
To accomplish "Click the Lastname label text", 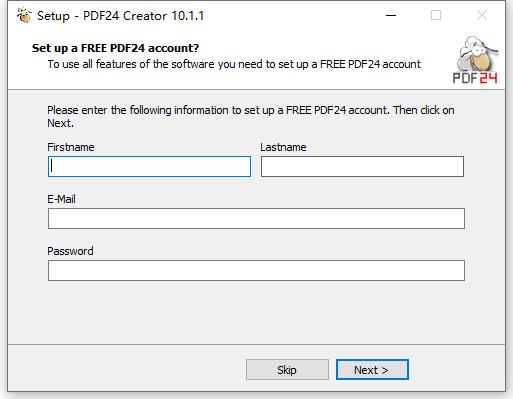I will [x=283, y=147].
